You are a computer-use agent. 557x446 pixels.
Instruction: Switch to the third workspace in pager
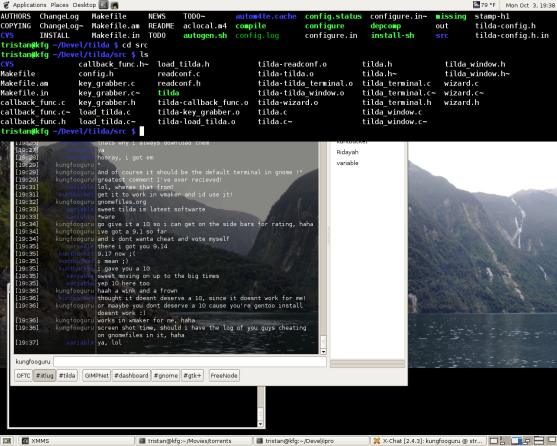pos(517,441)
